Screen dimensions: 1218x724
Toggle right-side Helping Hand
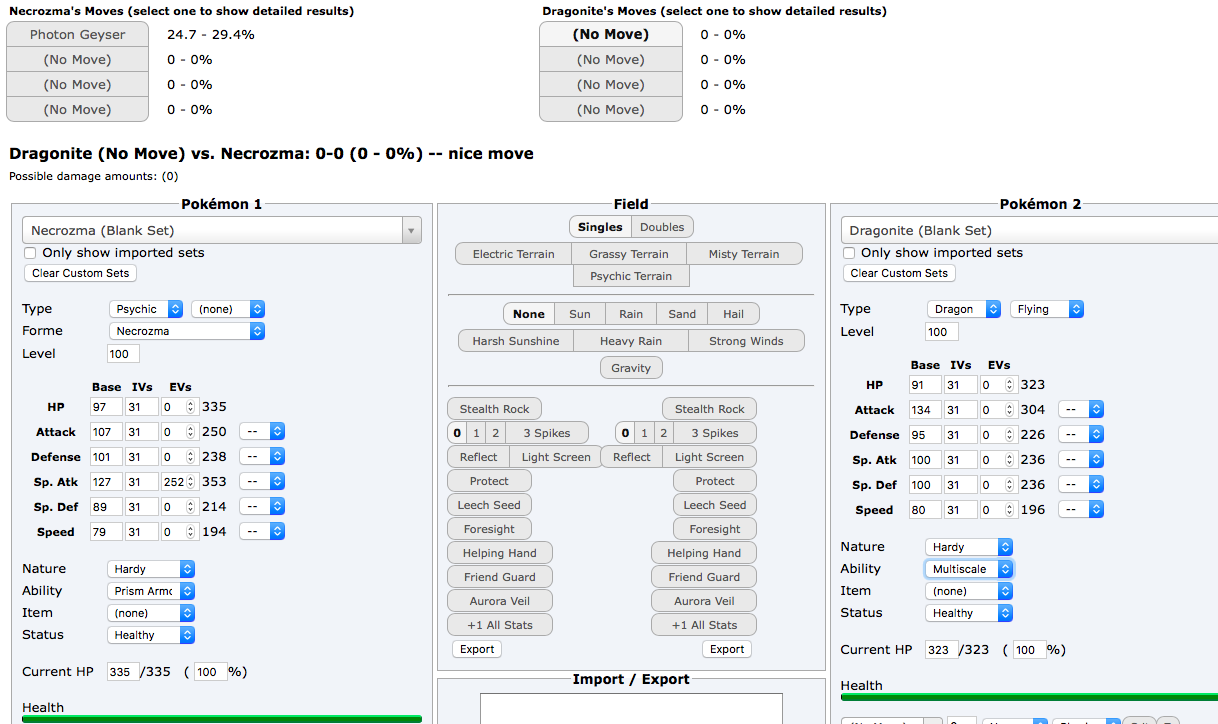coord(704,553)
